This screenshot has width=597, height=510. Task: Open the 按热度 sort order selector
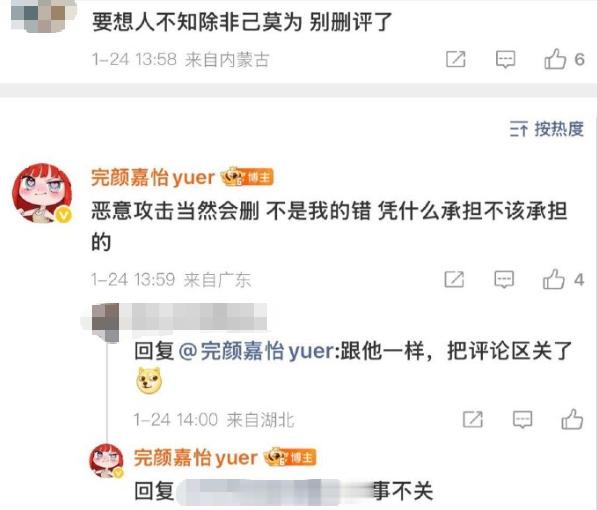pos(546,129)
